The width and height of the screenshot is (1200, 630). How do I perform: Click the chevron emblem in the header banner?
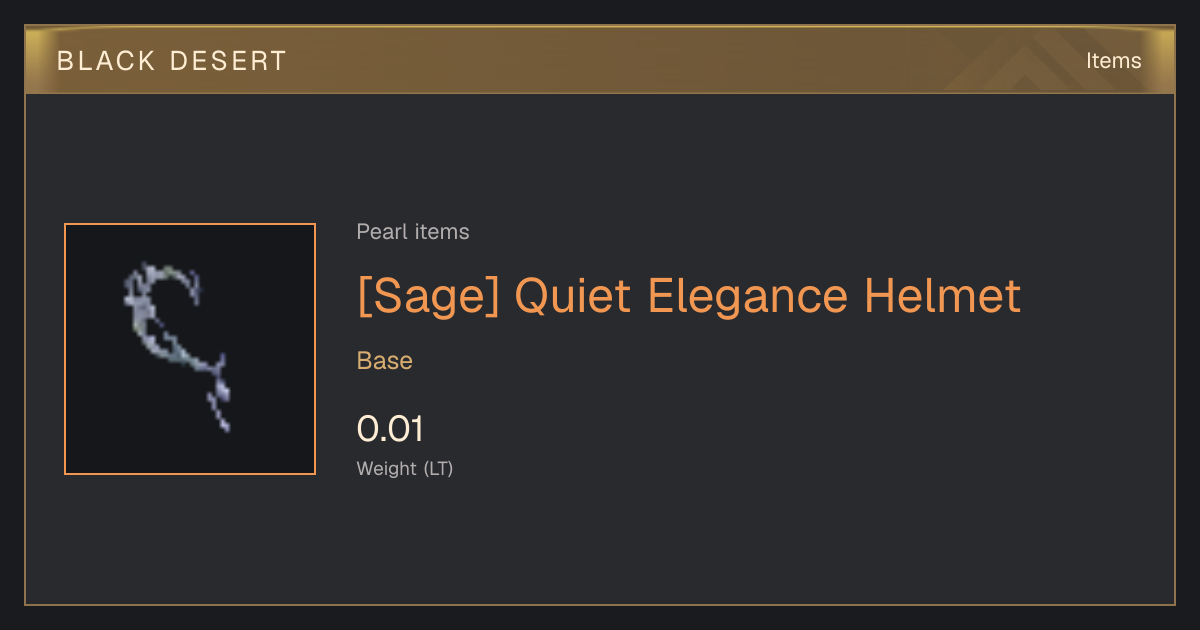click(1042, 62)
